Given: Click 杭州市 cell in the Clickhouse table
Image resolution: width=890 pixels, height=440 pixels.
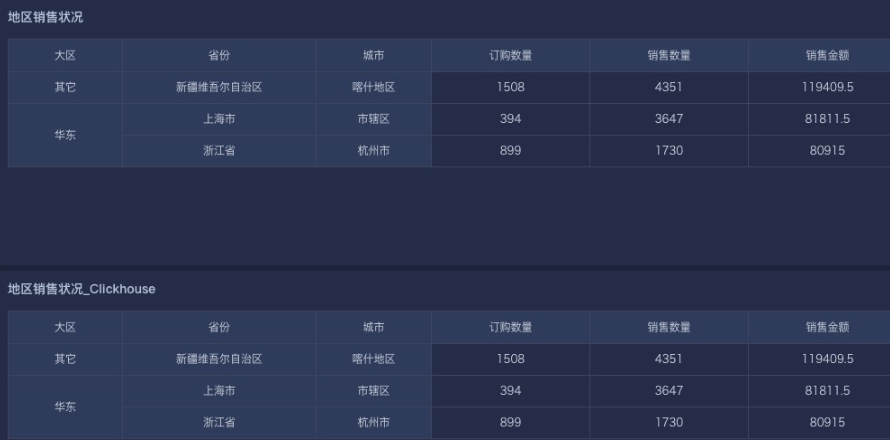Looking at the screenshot, I should click(x=373, y=422).
